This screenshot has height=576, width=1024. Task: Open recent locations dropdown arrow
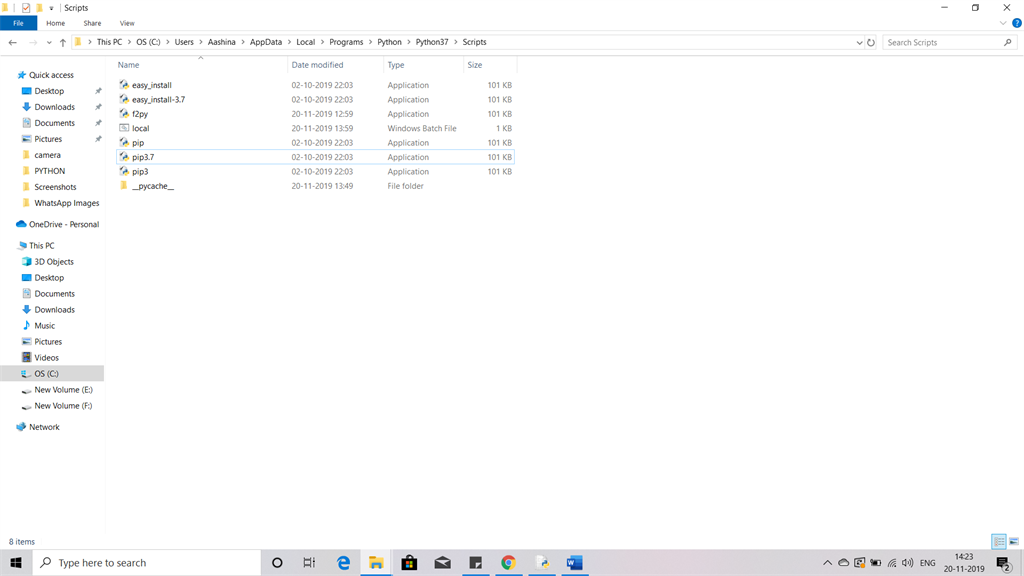49,42
